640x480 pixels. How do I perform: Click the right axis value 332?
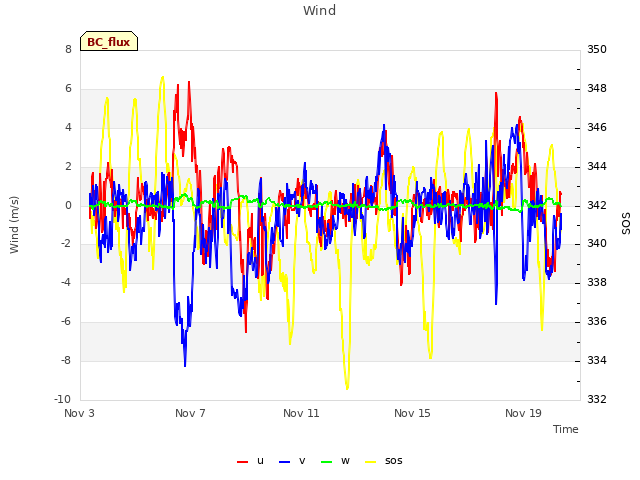click(x=597, y=399)
